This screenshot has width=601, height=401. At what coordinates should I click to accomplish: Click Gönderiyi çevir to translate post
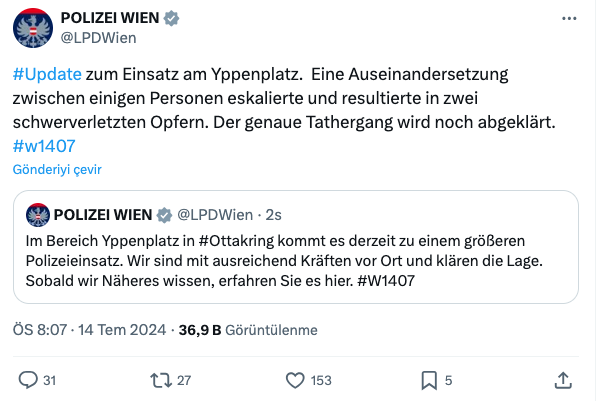pyautogui.click(x=57, y=169)
